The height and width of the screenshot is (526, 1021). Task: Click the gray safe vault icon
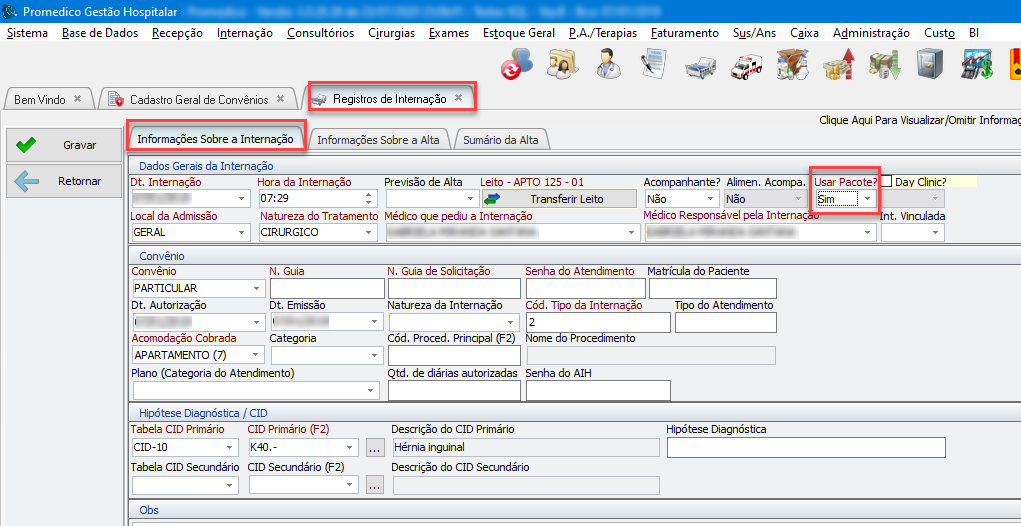pos(928,66)
